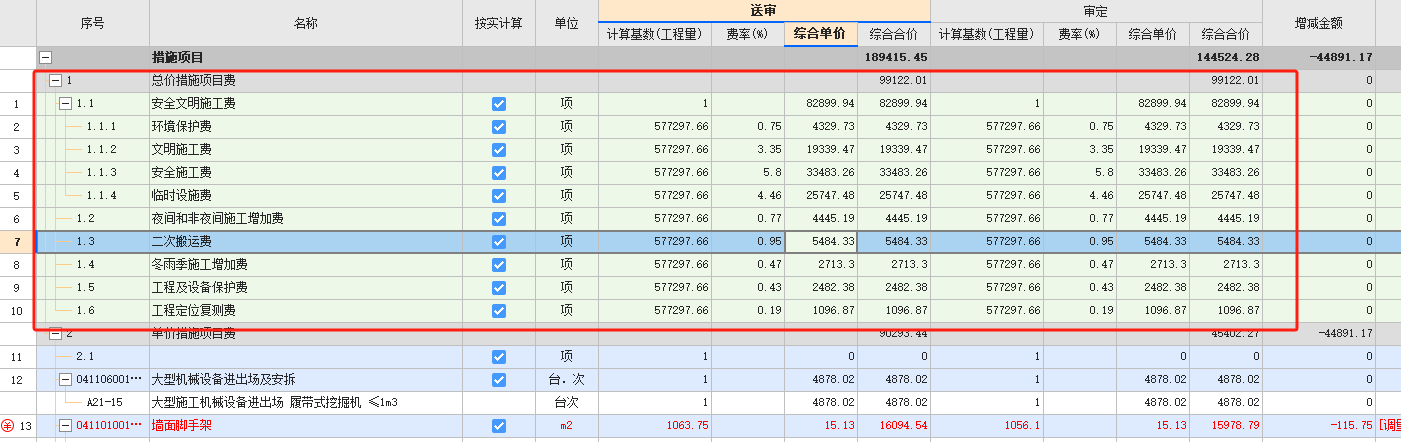Toggle 按实计算 checkbox in row 2.1
Image resolution: width=1401 pixels, height=442 pixels.
pos(499,356)
